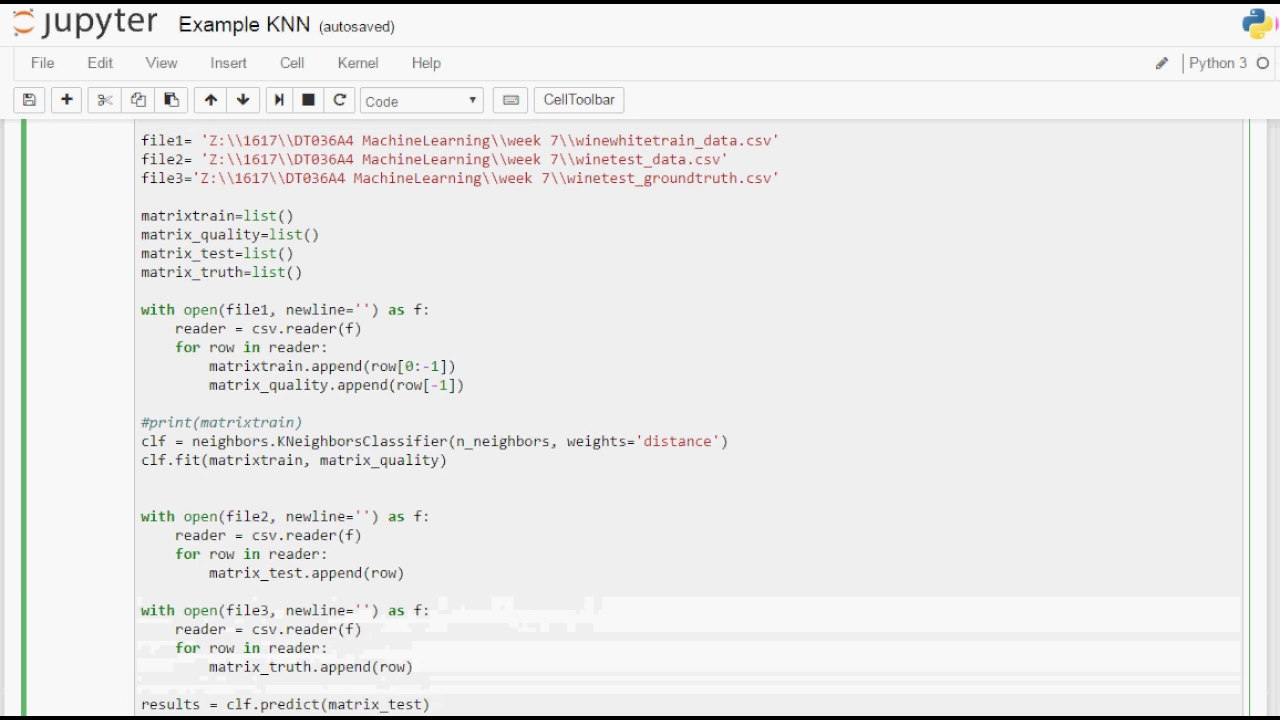Click matrixtrain.append(row[0:-1]) line

tap(332, 367)
